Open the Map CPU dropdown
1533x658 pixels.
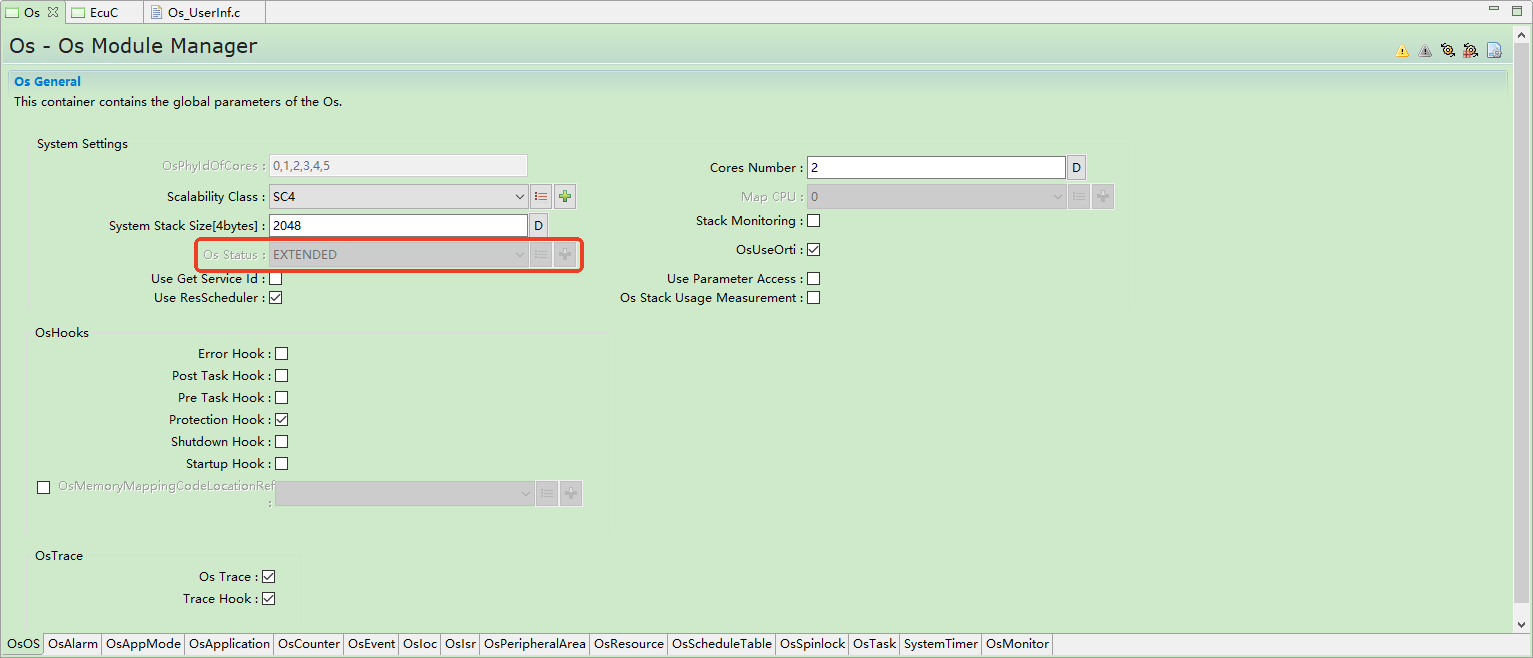[x=1058, y=198]
